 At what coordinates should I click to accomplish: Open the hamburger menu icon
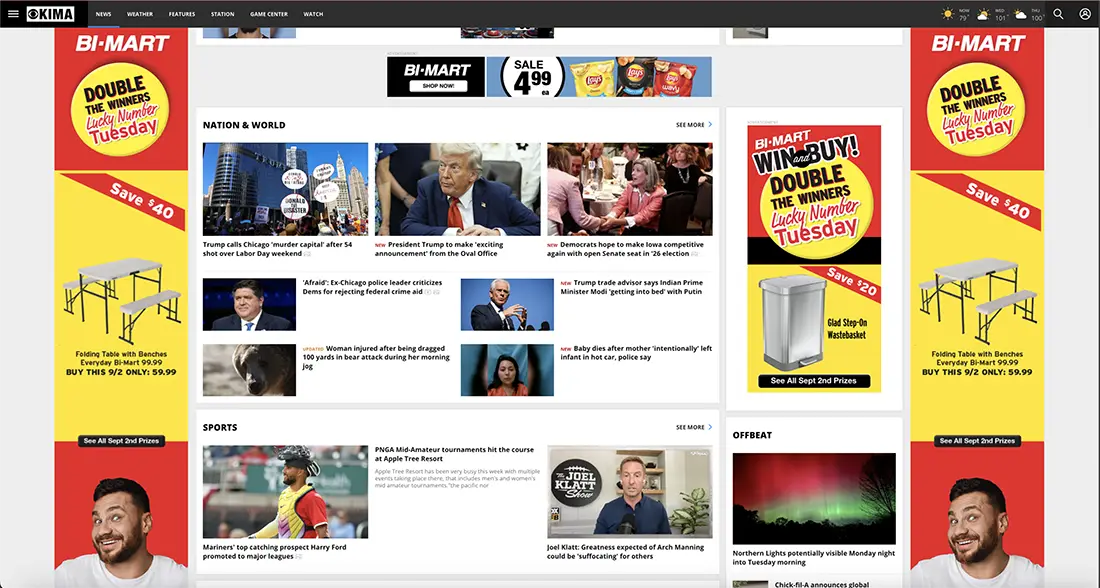tap(13, 14)
